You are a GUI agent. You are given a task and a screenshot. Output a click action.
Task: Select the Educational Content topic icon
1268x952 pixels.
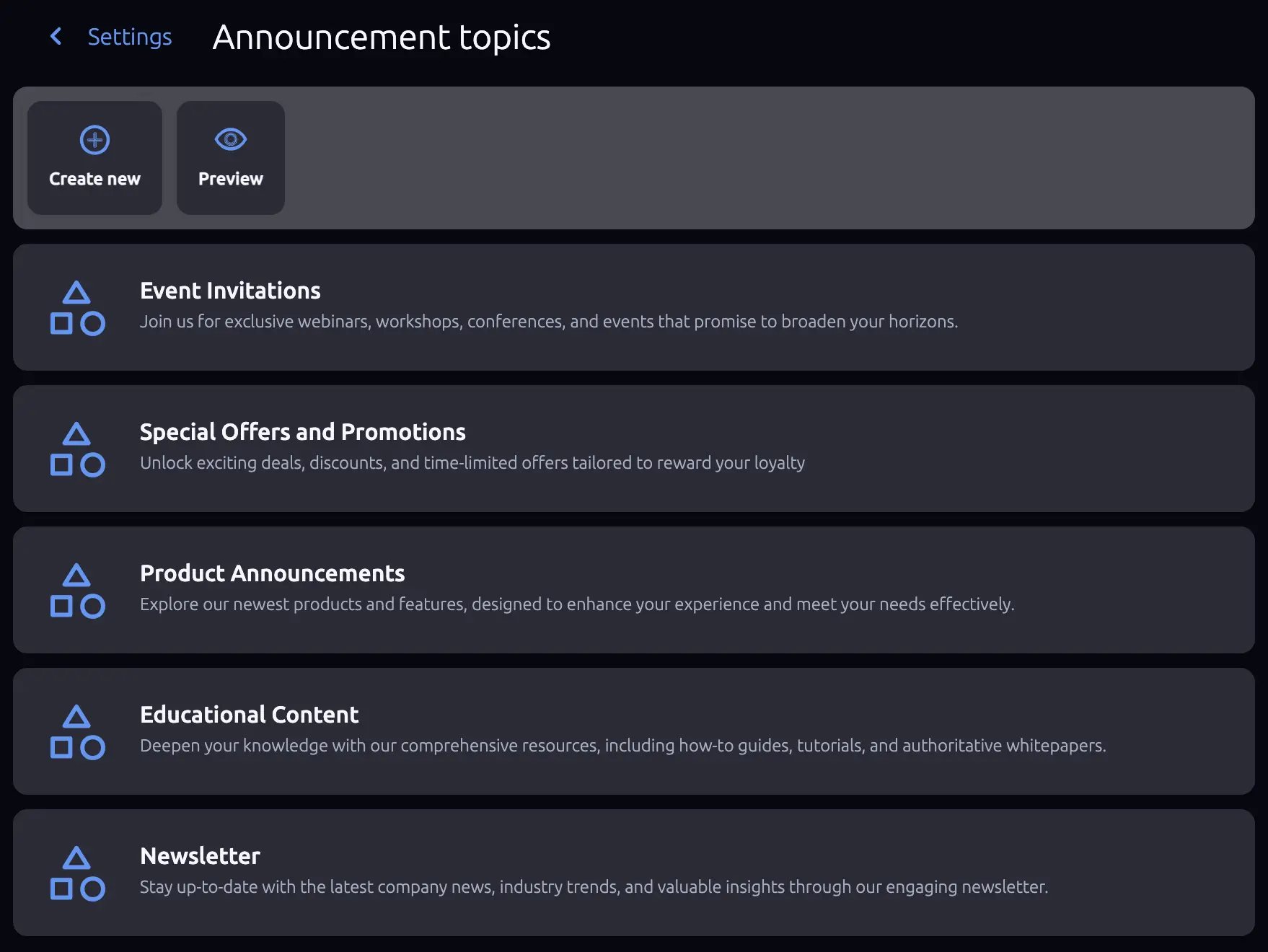point(78,731)
